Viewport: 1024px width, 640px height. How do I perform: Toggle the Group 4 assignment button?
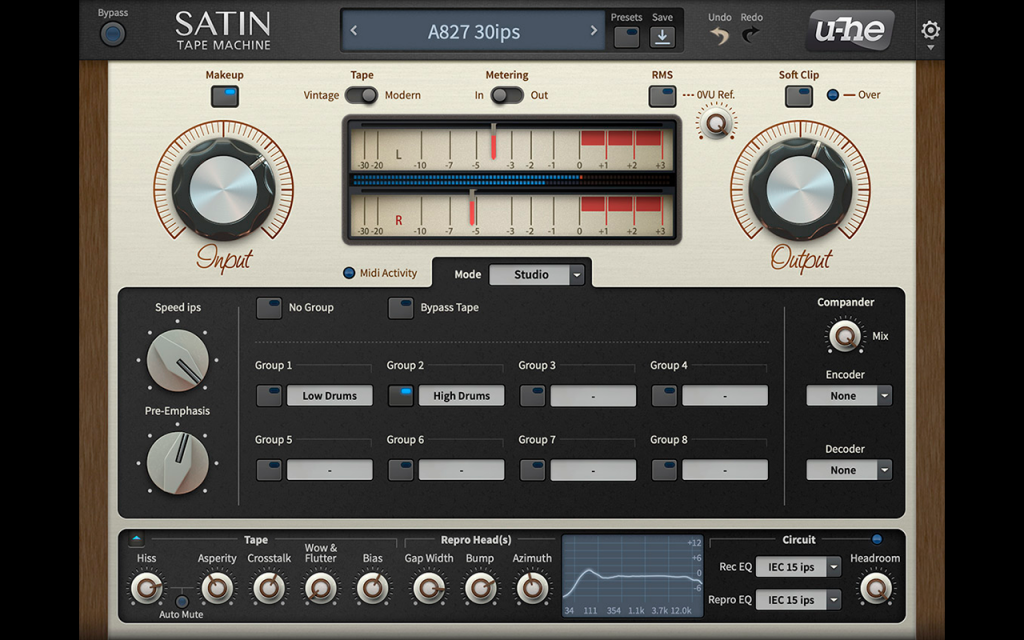click(664, 396)
